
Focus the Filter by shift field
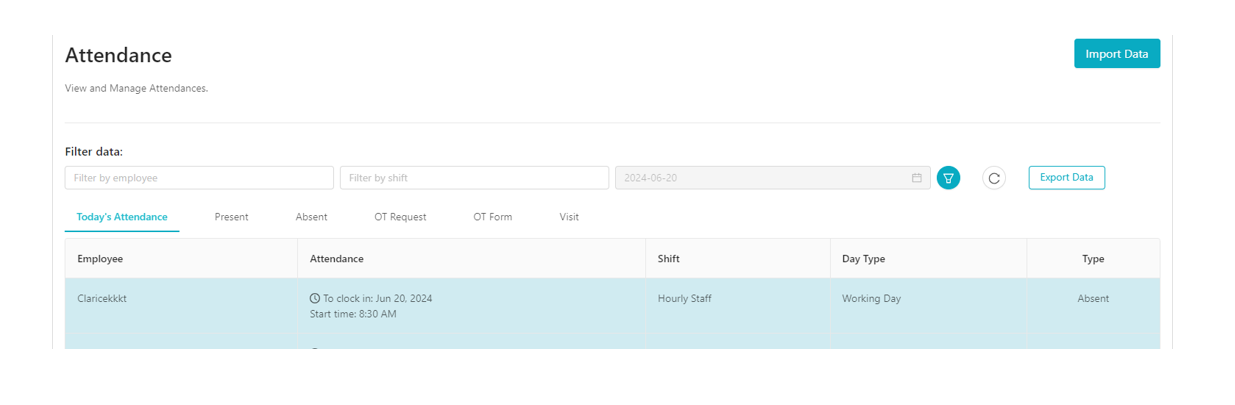click(x=474, y=178)
